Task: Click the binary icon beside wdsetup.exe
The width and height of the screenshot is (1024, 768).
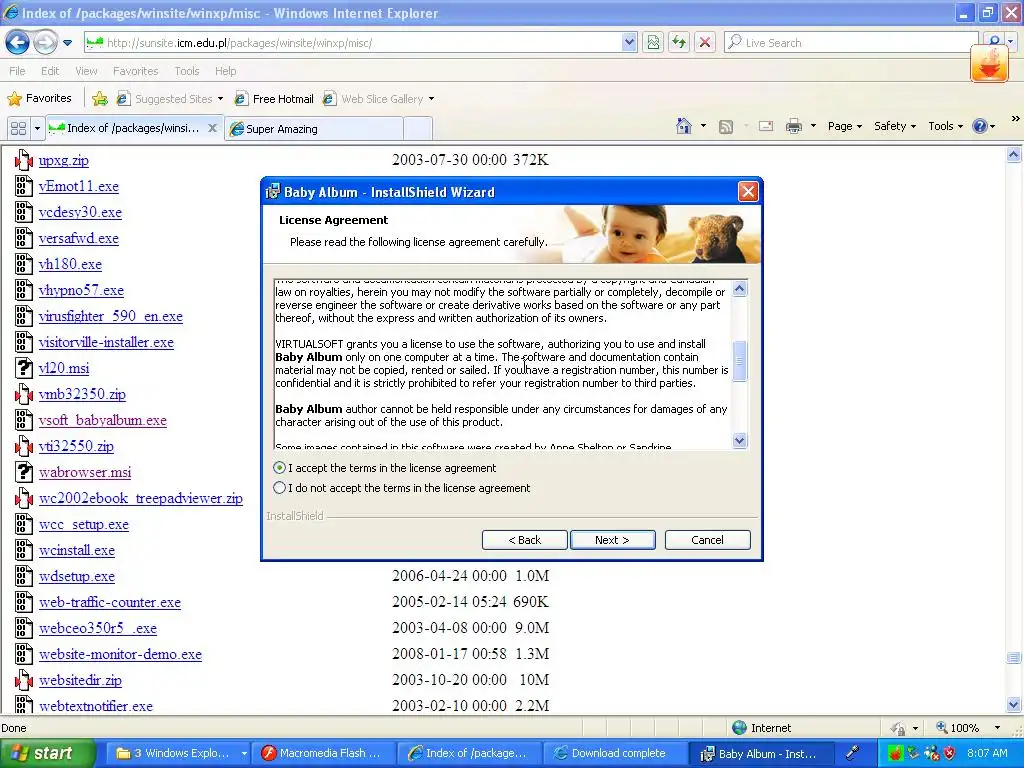Action: click(24, 576)
